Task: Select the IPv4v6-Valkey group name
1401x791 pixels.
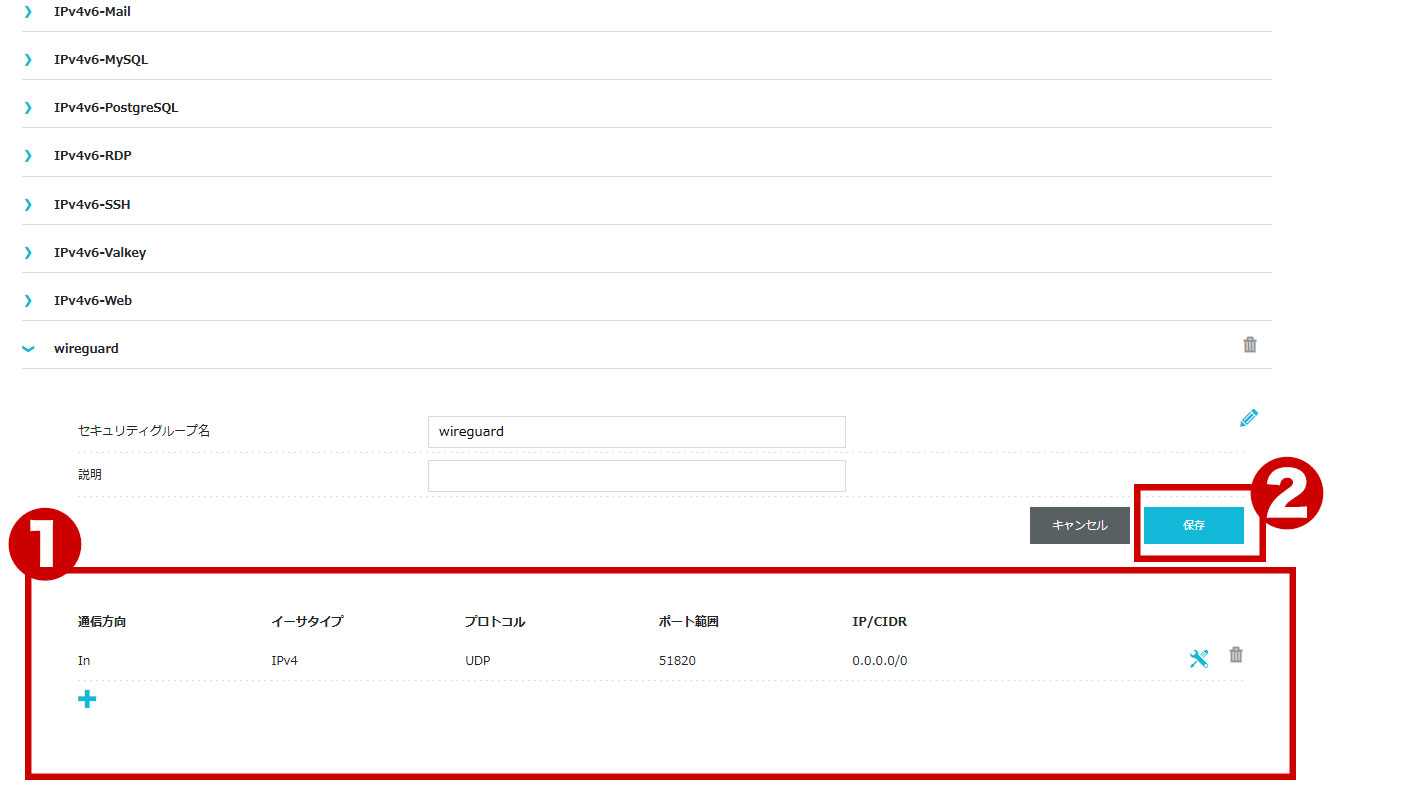Action: [100, 253]
